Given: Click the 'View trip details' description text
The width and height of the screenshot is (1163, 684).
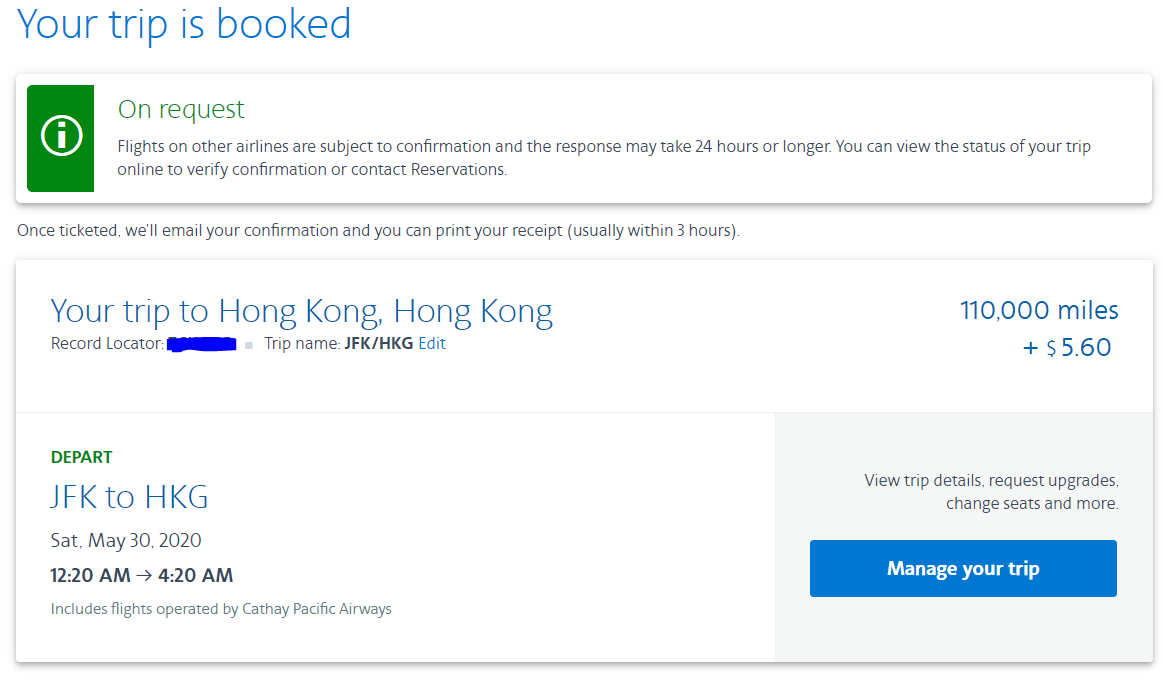Looking at the screenshot, I should pos(992,492).
